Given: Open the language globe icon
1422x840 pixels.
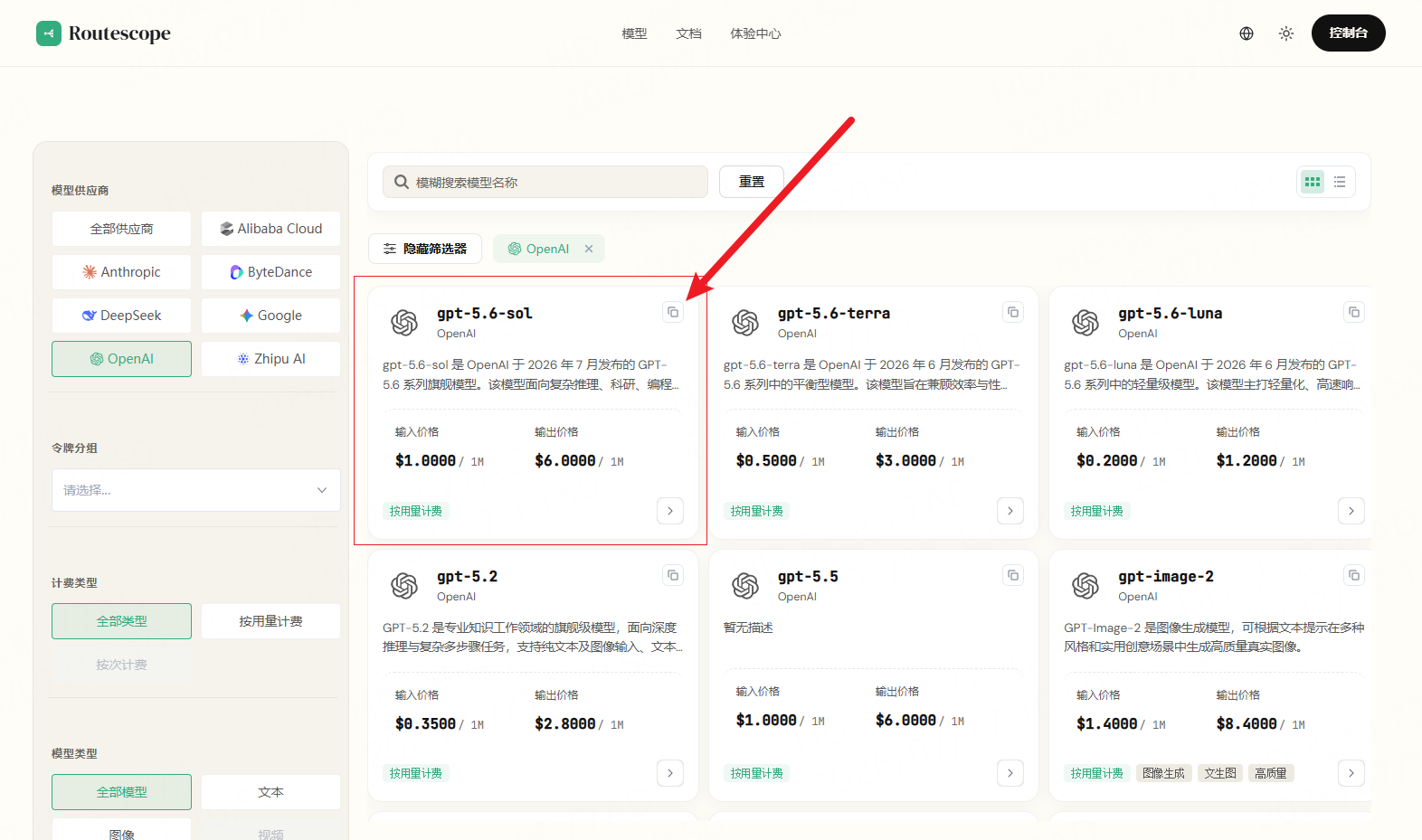Looking at the screenshot, I should pyautogui.click(x=1247, y=33).
